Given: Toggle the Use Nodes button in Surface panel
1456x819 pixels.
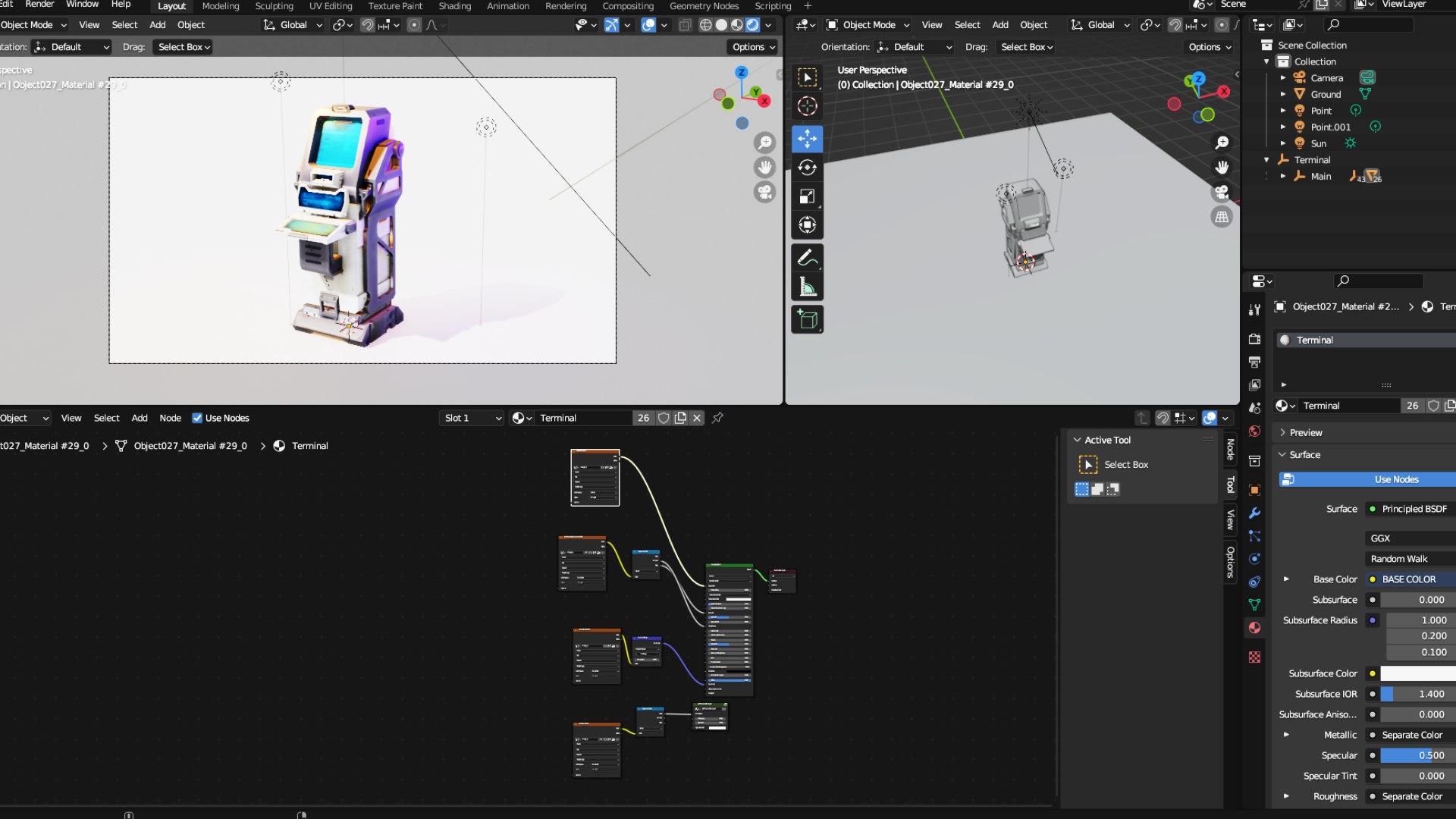Looking at the screenshot, I should click(1367, 479).
